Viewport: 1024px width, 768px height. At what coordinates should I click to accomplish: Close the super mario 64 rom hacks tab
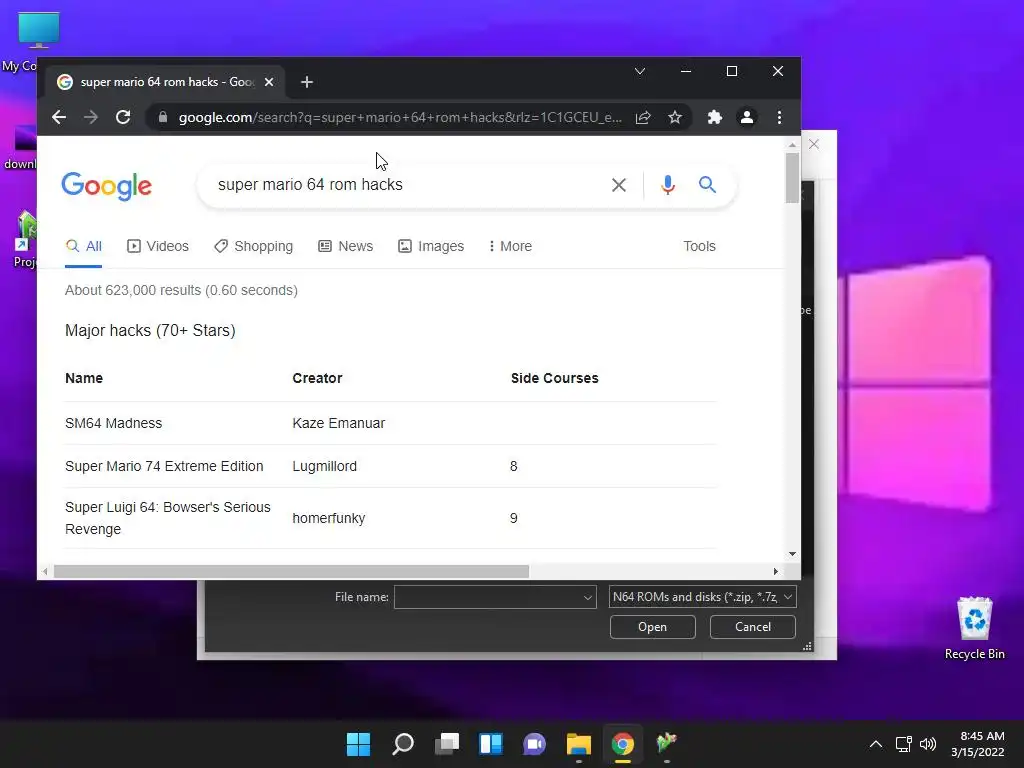click(269, 82)
